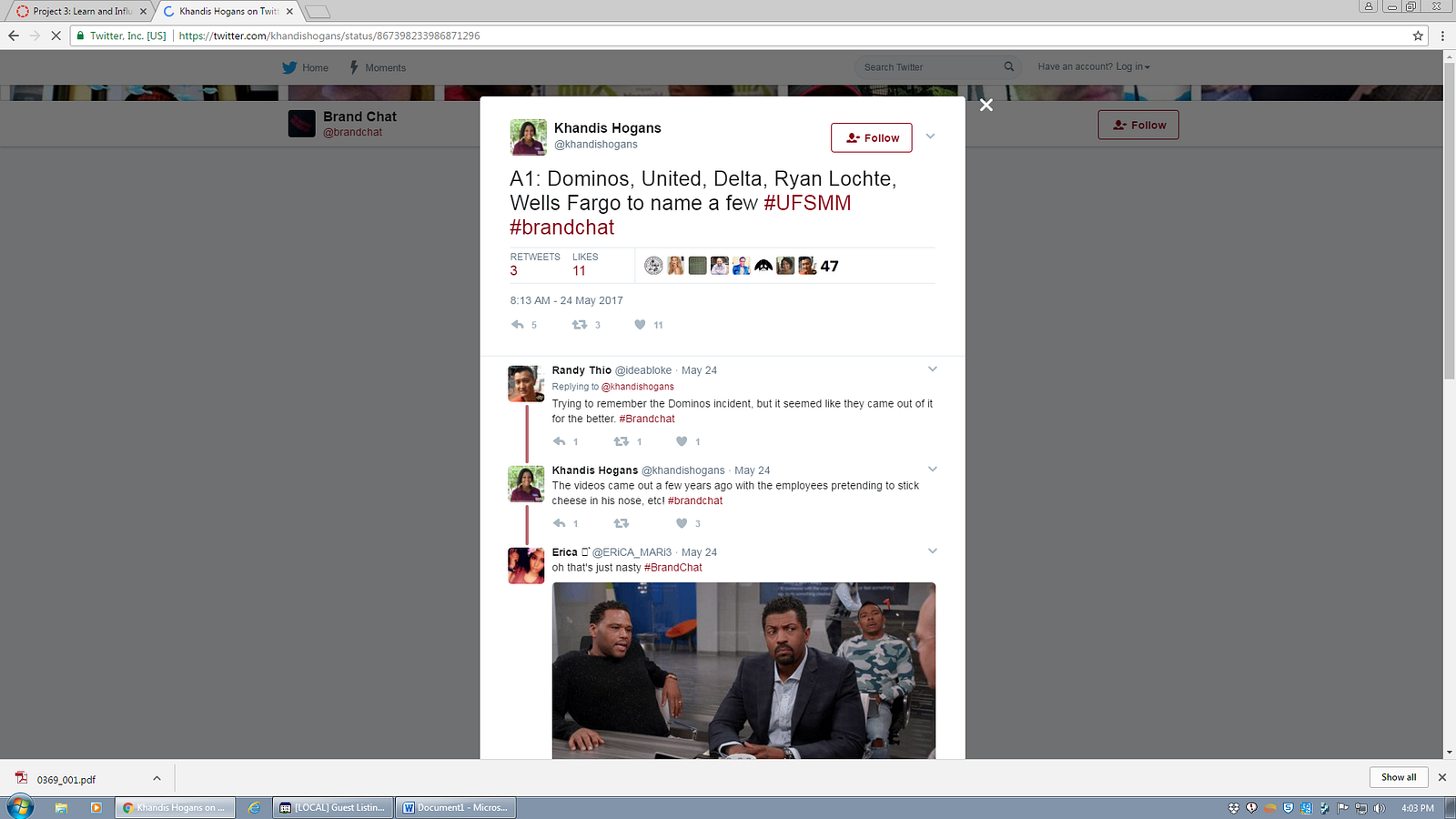Click the browser address bar URL
The height and width of the screenshot is (819, 1456).
coord(329,35)
